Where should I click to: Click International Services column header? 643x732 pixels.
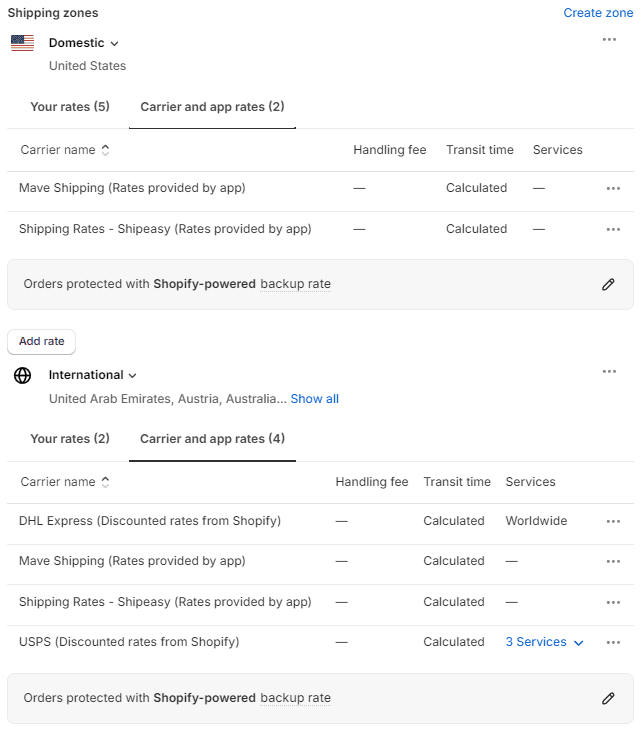click(x=530, y=482)
